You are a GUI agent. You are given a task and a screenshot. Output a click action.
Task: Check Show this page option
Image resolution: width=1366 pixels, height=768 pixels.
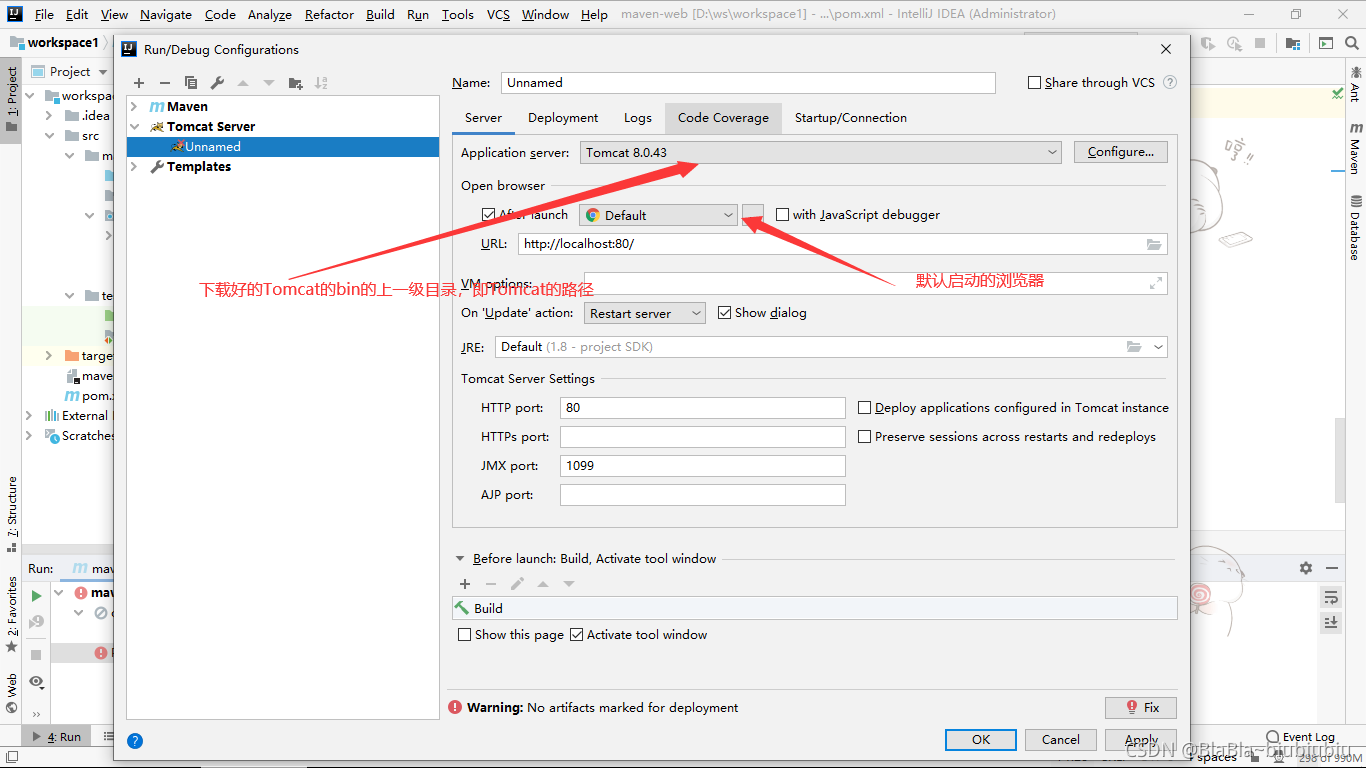click(x=464, y=635)
